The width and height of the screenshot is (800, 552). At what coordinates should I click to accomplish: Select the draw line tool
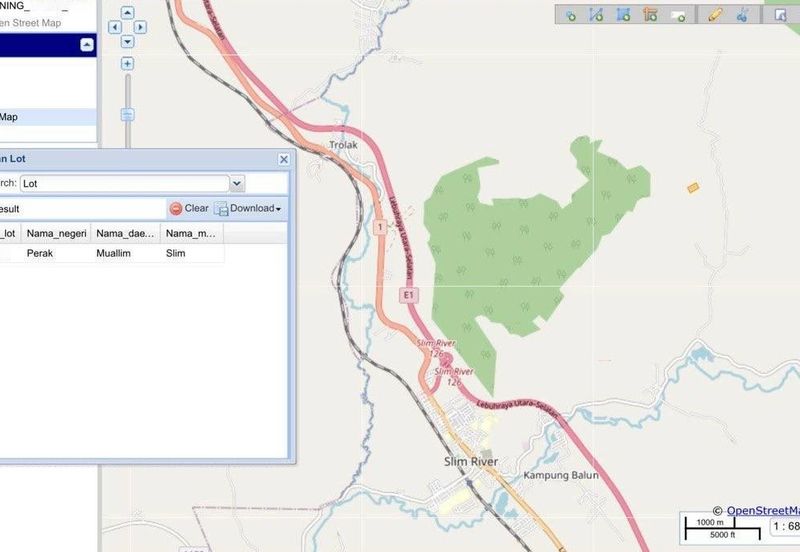click(596, 15)
